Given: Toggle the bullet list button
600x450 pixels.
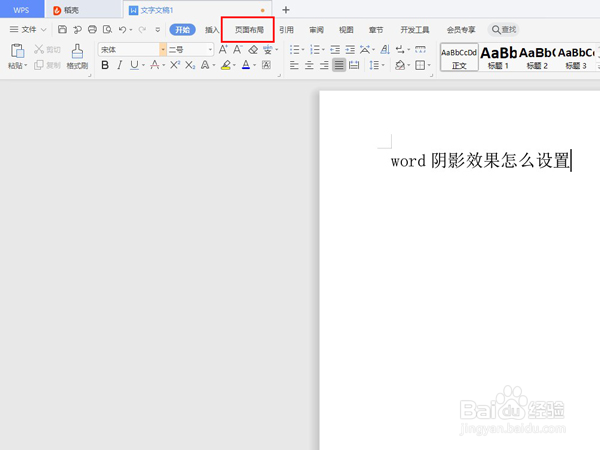Looking at the screenshot, I should tap(294, 49).
